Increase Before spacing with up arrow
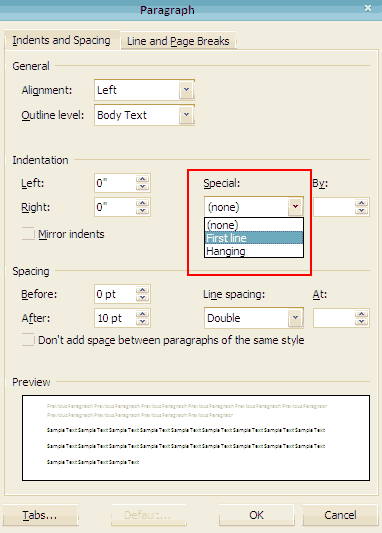Screen dimensions: 382x533 point(142,290)
